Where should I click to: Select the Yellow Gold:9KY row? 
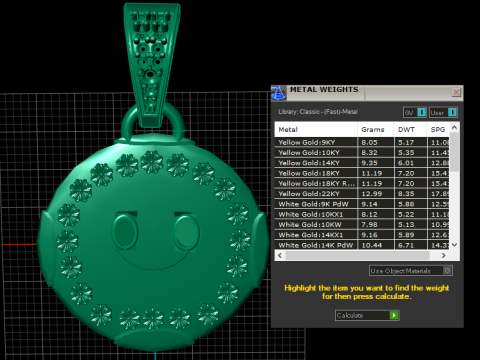[362, 142]
